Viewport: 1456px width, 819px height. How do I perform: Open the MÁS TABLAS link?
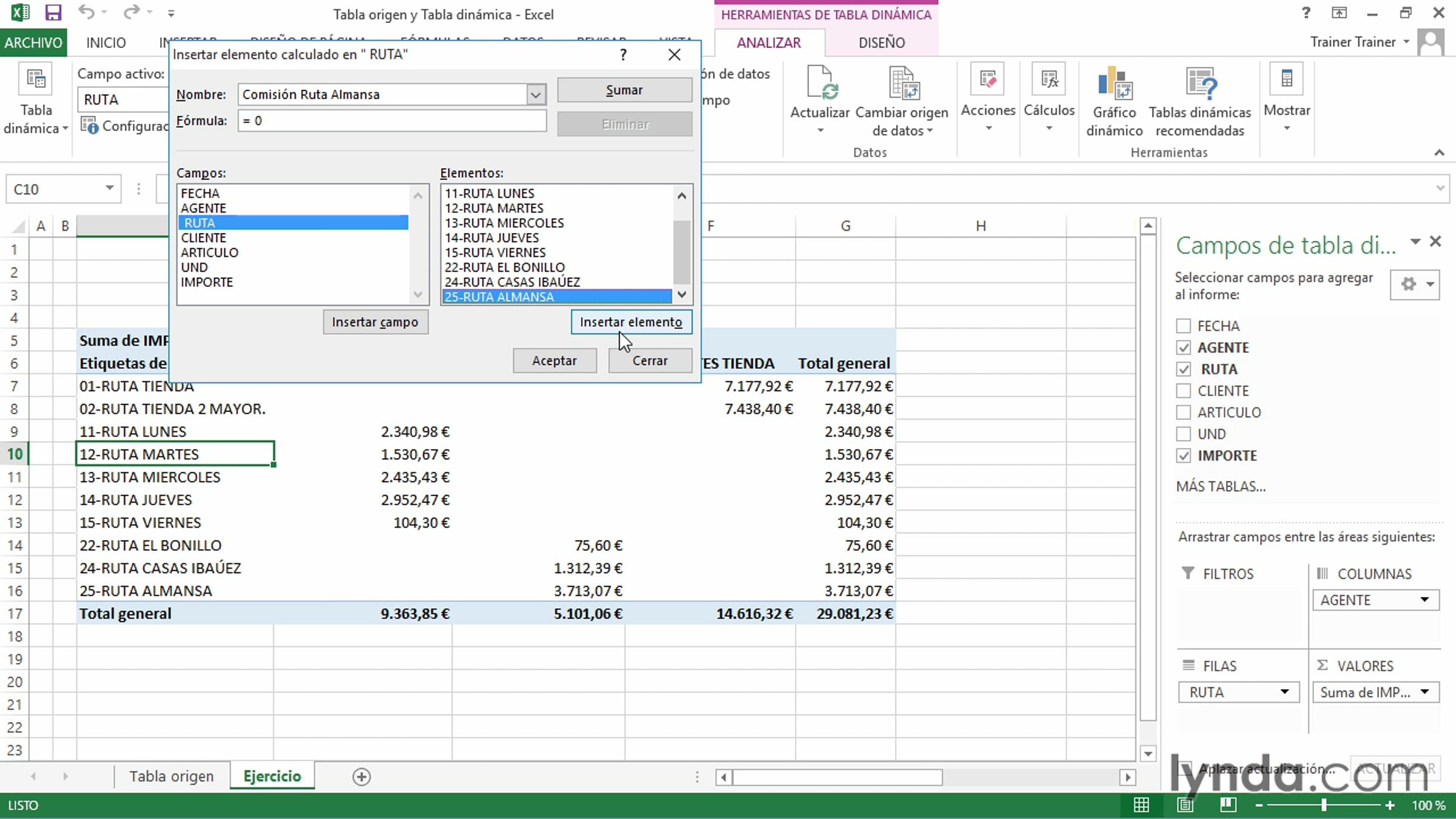(1221, 487)
